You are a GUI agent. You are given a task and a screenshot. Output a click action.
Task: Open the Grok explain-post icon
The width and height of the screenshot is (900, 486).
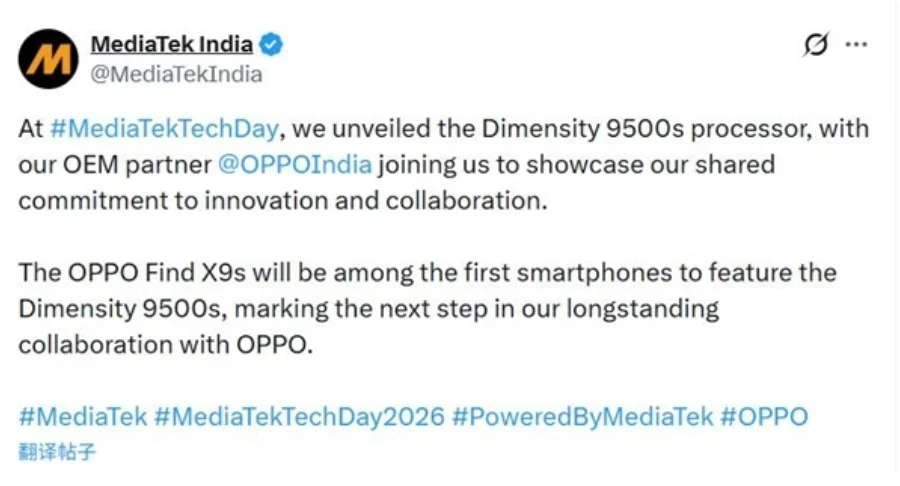pyautogui.click(x=816, y=45)
